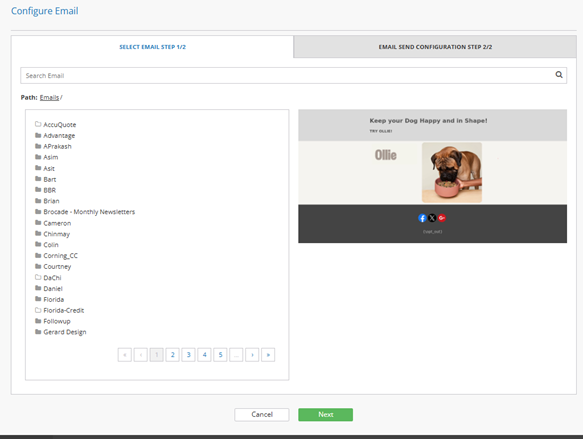The height and width of the screenshot is (439, 583).
Task: Open the AccuQuote folder icon
Action: (x=38, y=124)
